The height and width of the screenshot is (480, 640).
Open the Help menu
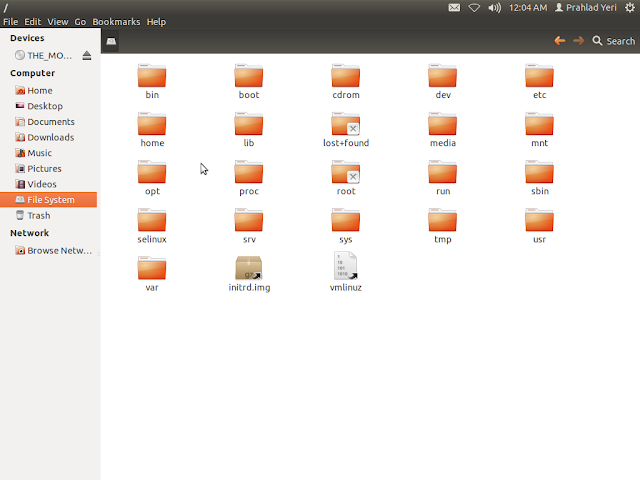coord(156,22)
